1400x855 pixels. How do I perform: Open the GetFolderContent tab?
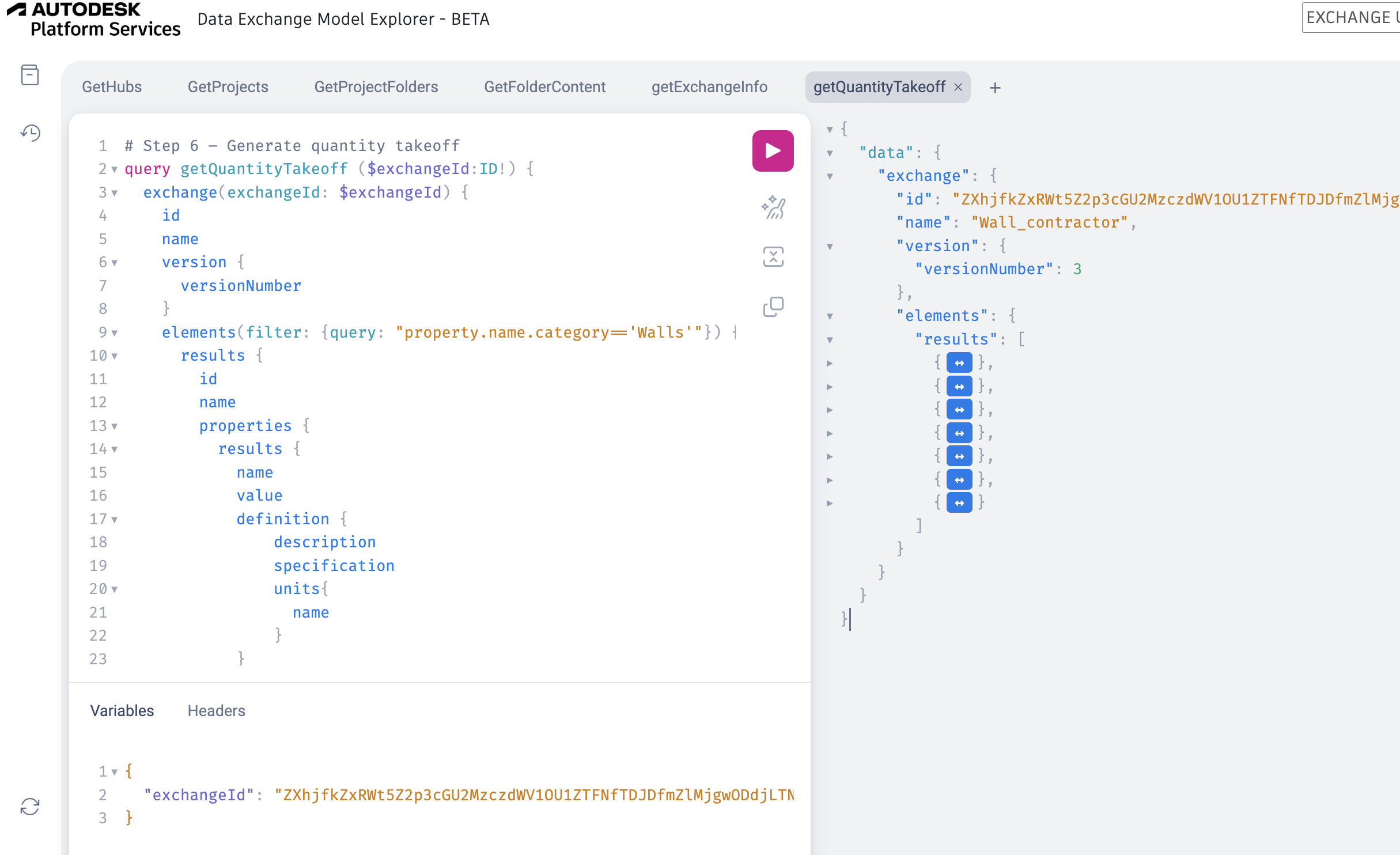544,87
